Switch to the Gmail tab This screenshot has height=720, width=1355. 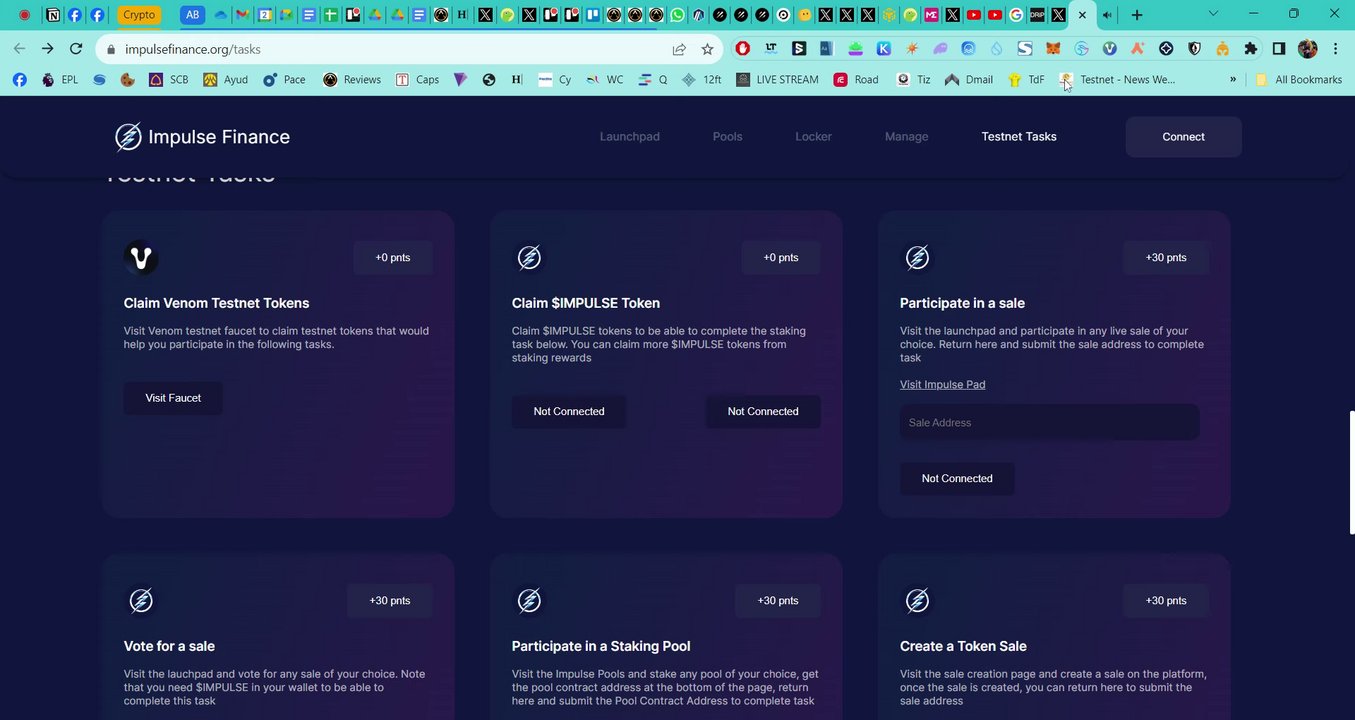click(x=242, y=15)
